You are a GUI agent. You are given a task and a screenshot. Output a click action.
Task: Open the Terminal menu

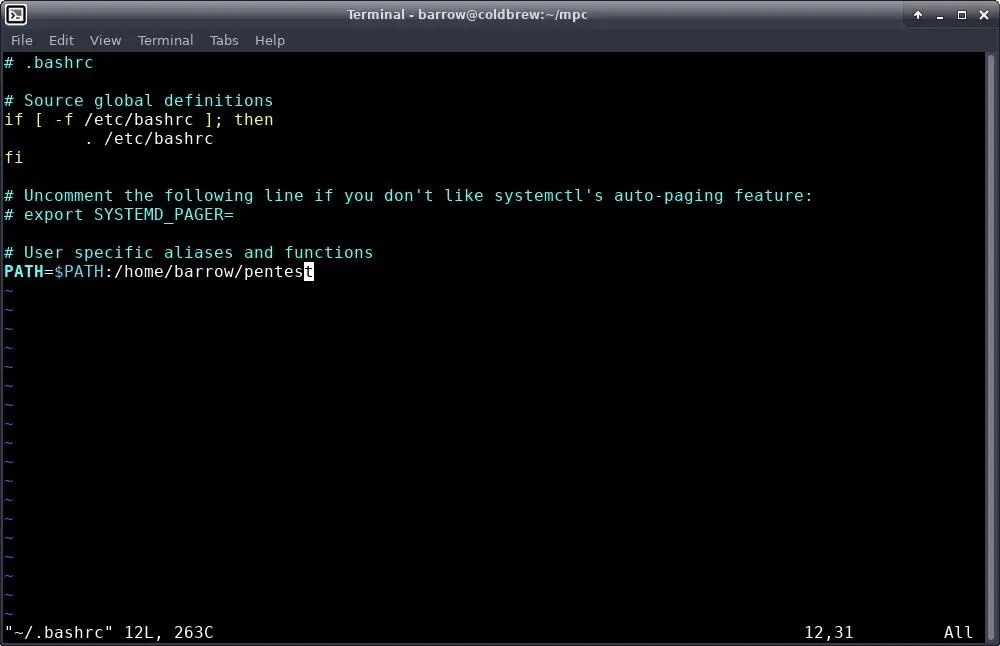(165, 40)
